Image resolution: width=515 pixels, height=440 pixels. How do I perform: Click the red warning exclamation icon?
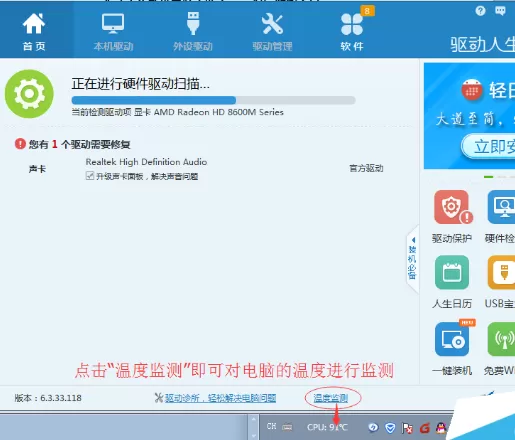click(x=20, y=144)
